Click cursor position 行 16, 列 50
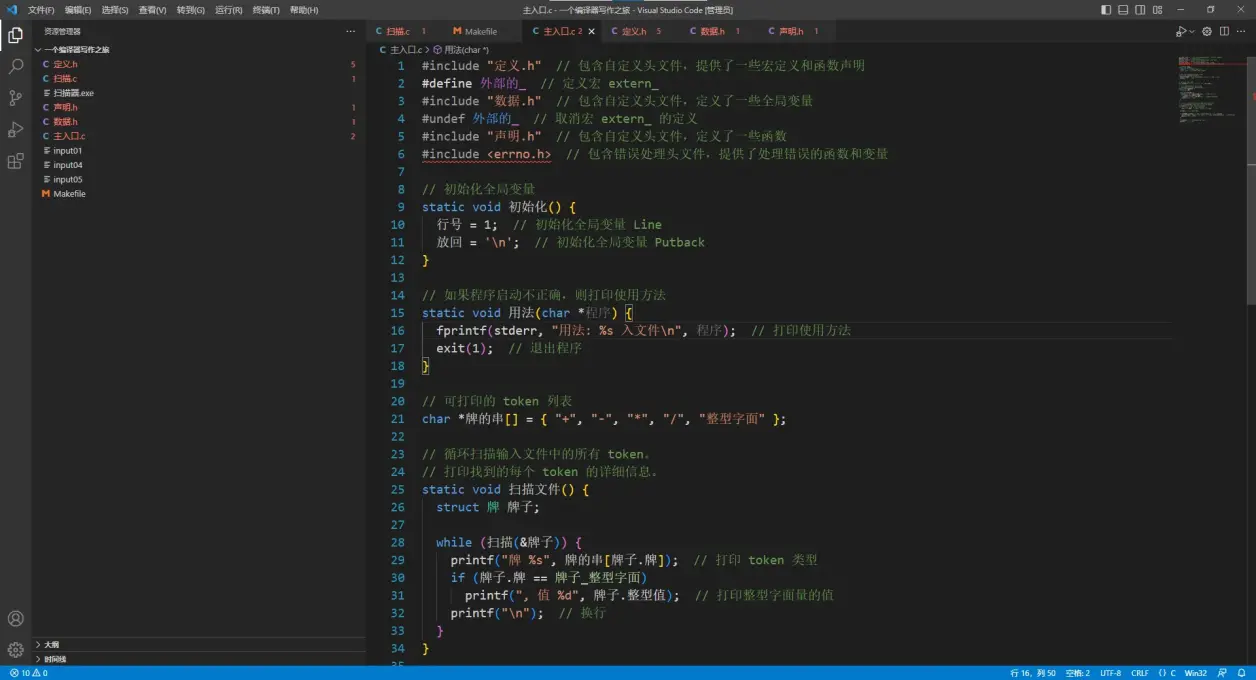The height and width of the screenshot is (680, 1256). 1033,673
